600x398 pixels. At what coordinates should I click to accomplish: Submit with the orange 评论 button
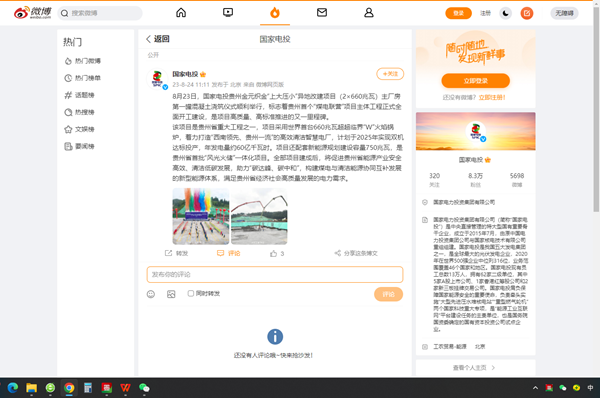click(x=388, y=294)
